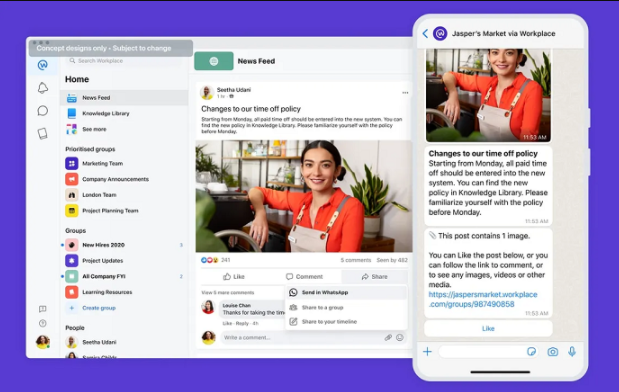Open the post photo of woman
This screenshot has width=619, height=392.
304,196
